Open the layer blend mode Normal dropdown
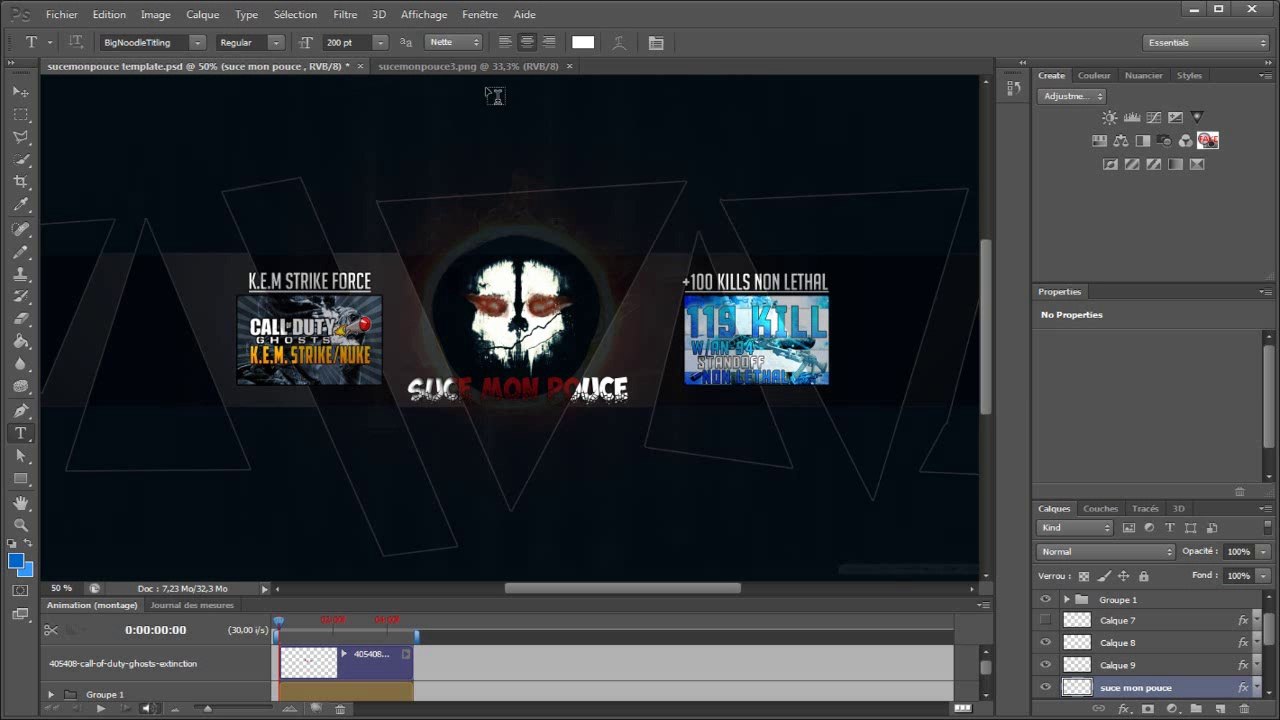Image resolution: width=1280 pixels, height=720 pixels. (1106, 552)
